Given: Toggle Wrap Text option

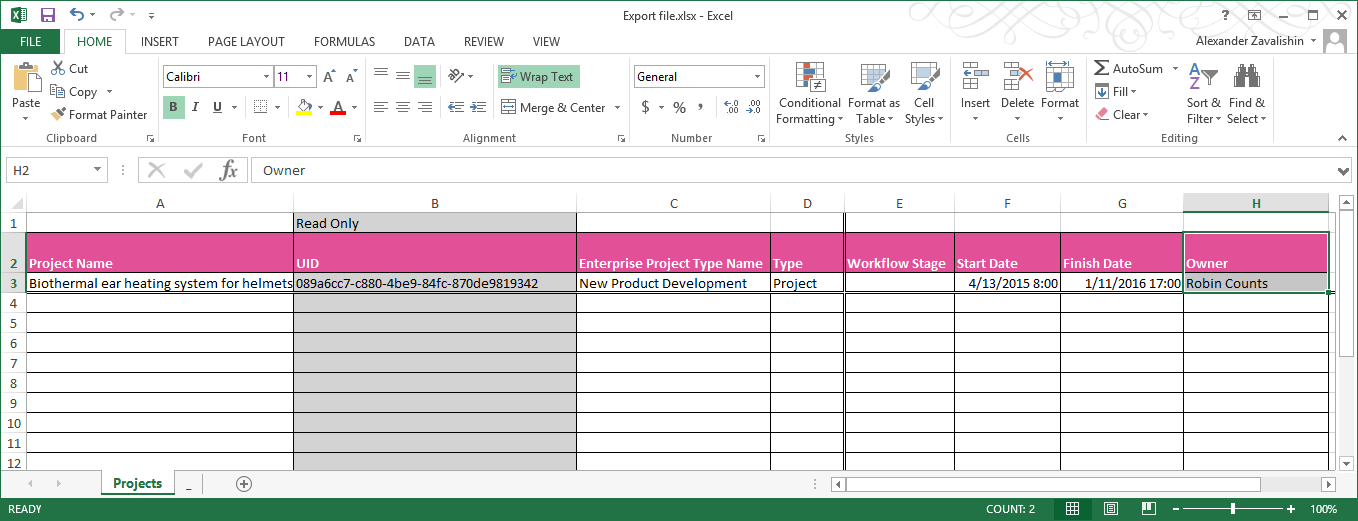Looking at the screenshot, I should [x=538, y=77].
